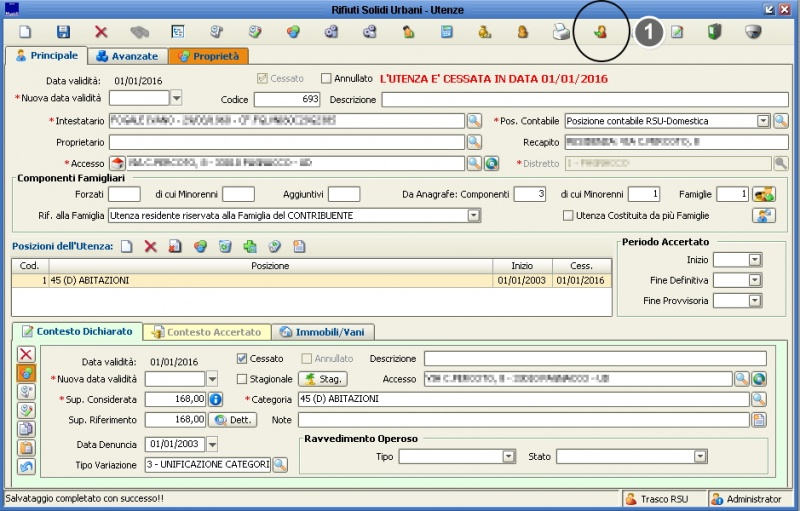Click magnifier icon next to Tipo Variazione
This screenshot has height=511, width=800.
click(280, 465)
